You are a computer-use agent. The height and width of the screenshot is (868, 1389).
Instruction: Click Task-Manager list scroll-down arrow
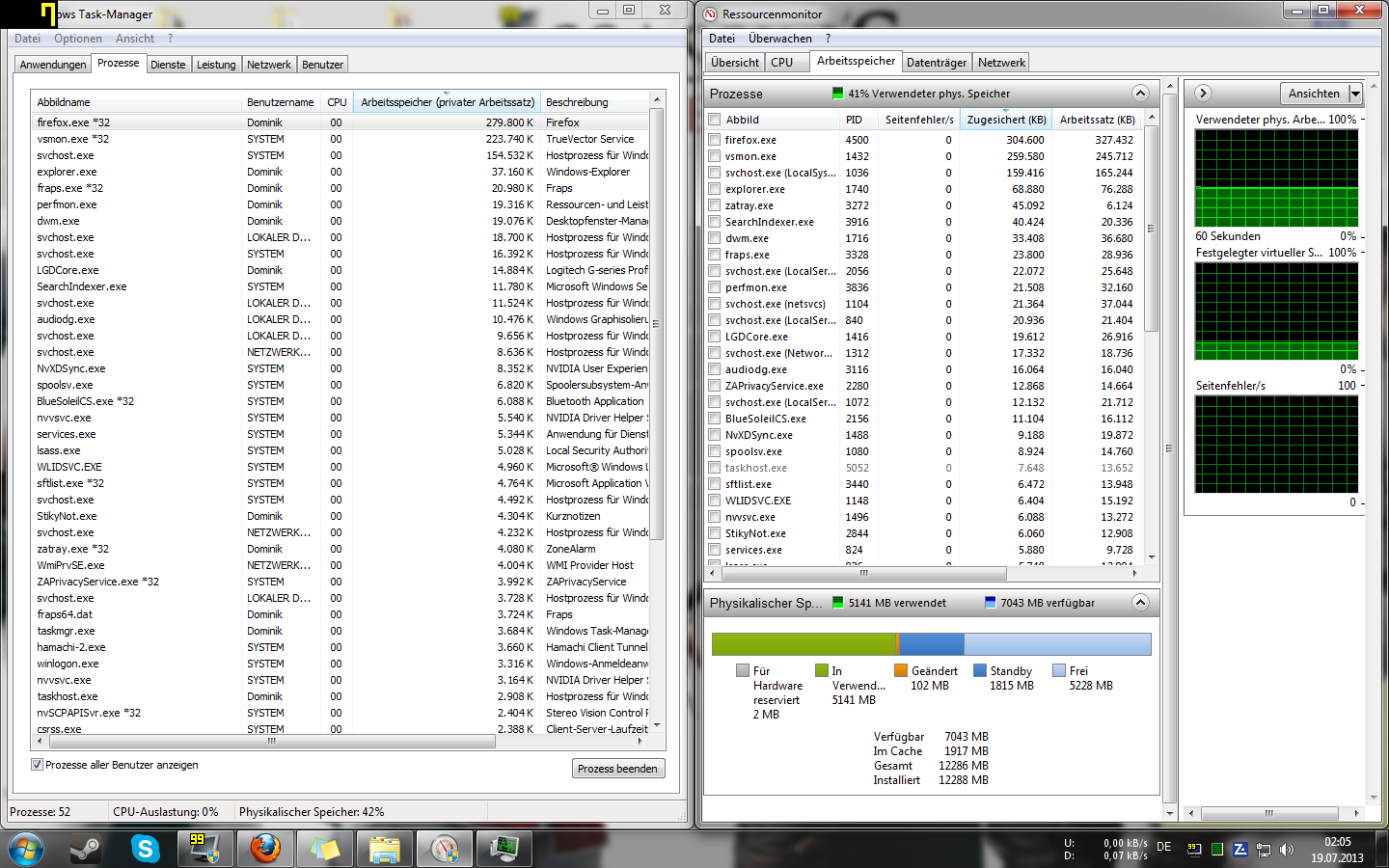pos(657,724)
